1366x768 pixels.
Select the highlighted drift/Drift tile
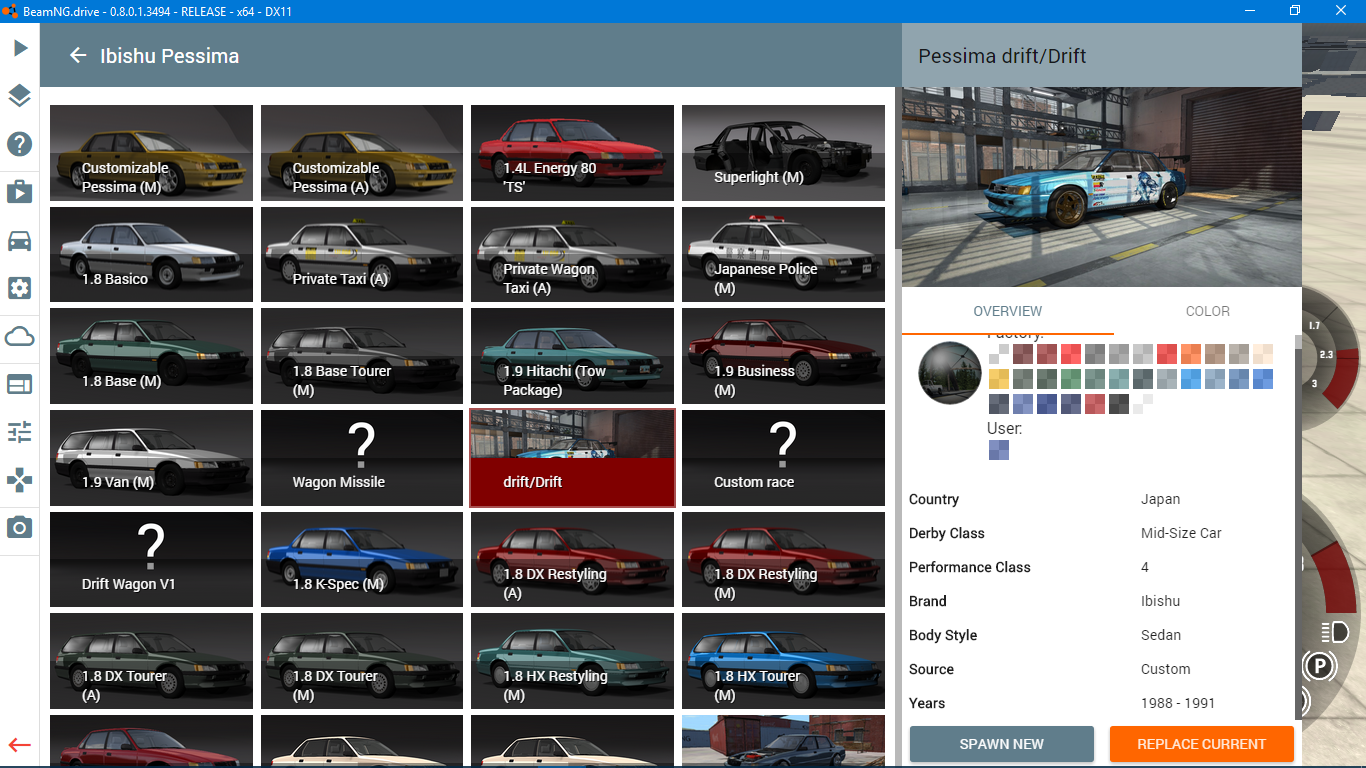coord(573,458)
